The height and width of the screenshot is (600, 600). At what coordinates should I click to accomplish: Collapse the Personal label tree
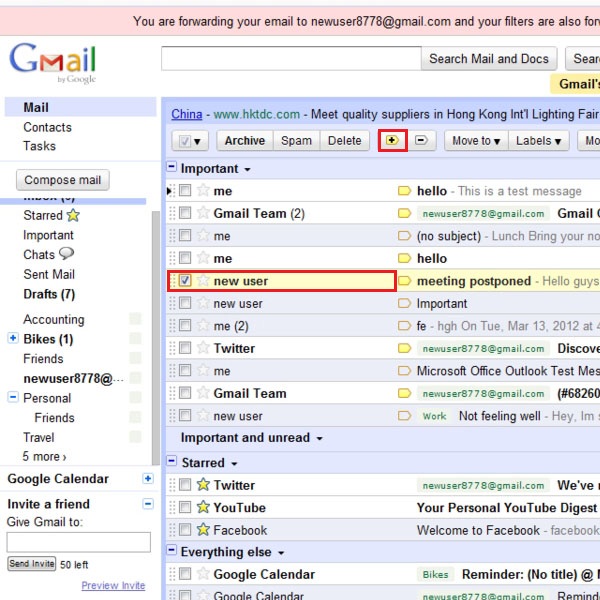click(x=13, y=397)
